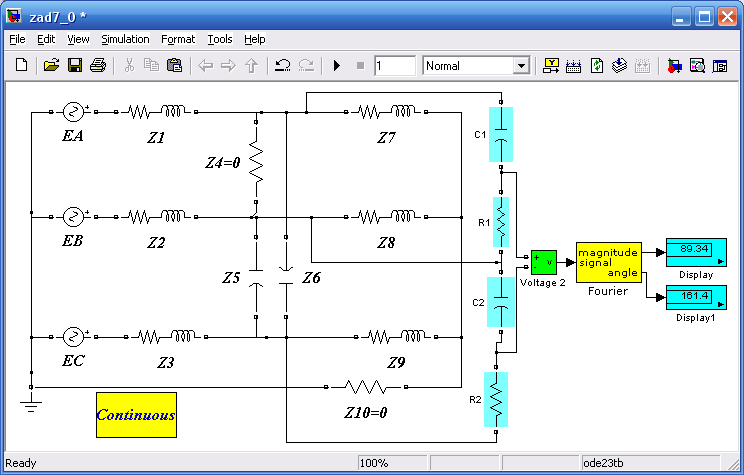Open the Edit menu
The image size is (744, 475).
(46, 39)
